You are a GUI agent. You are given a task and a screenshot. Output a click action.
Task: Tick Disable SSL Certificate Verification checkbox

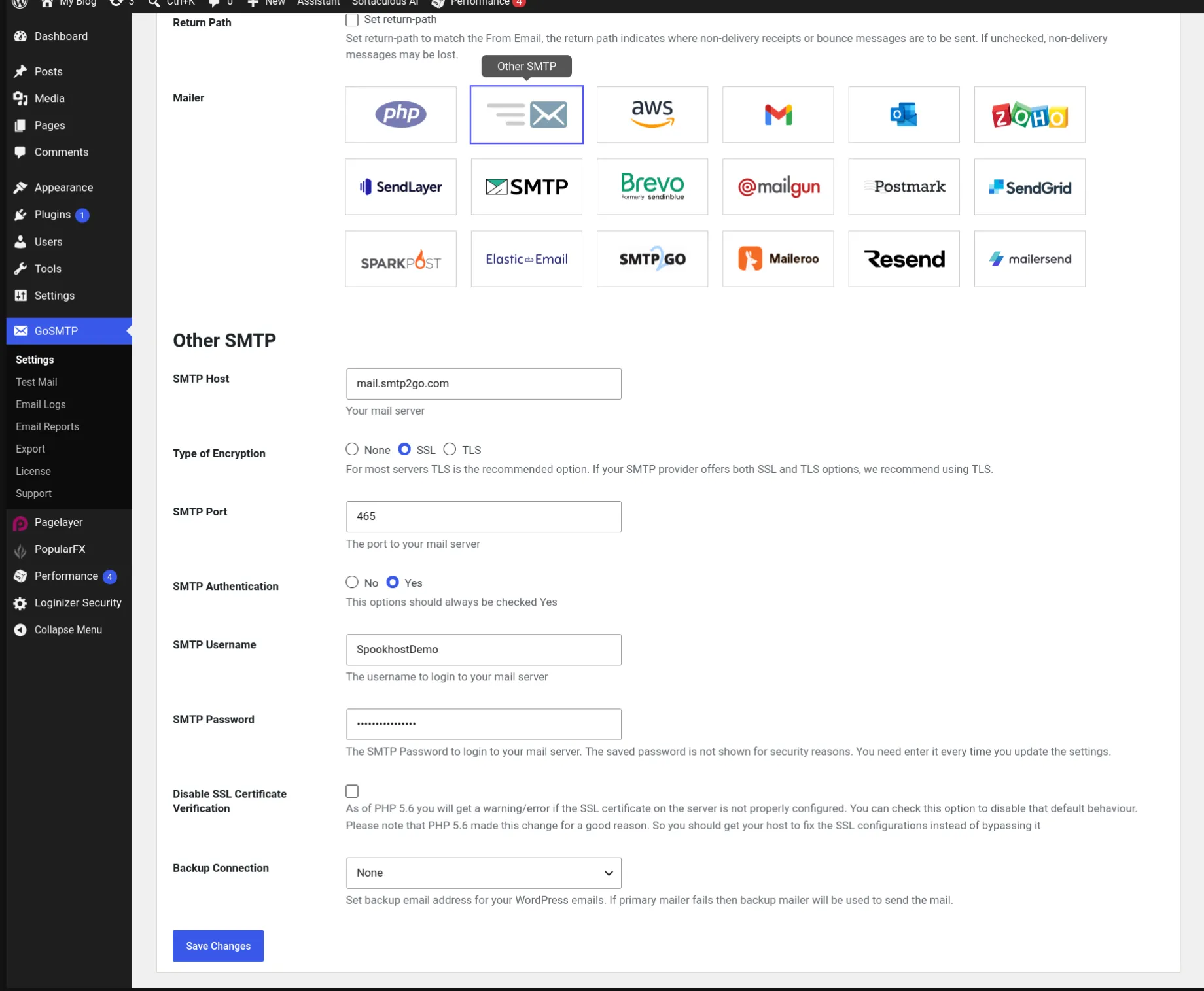[x=352, y=791]
